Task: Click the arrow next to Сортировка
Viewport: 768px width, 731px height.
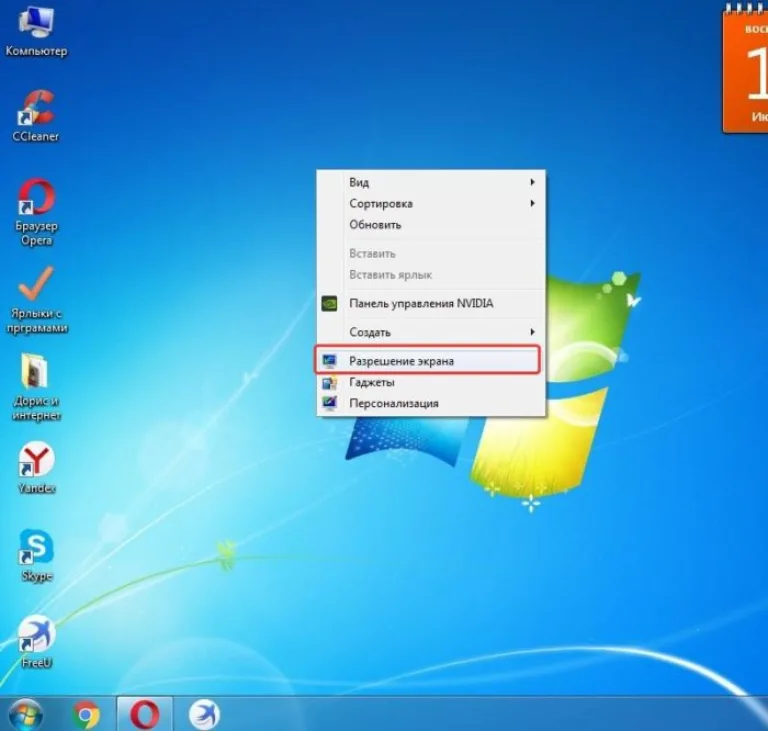Action: tap(532, 203)
